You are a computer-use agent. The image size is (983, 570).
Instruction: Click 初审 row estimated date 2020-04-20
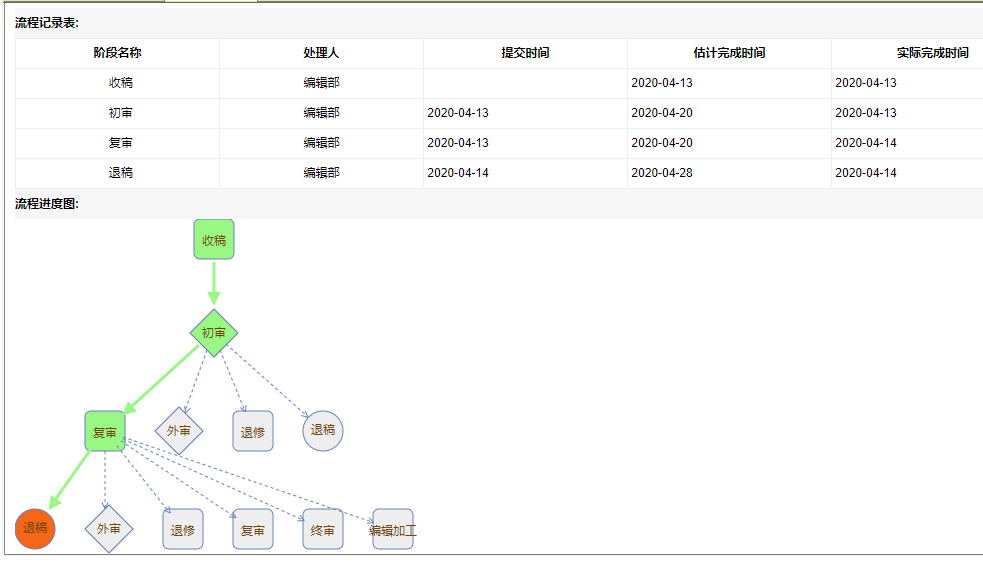[x=662, y=113]
